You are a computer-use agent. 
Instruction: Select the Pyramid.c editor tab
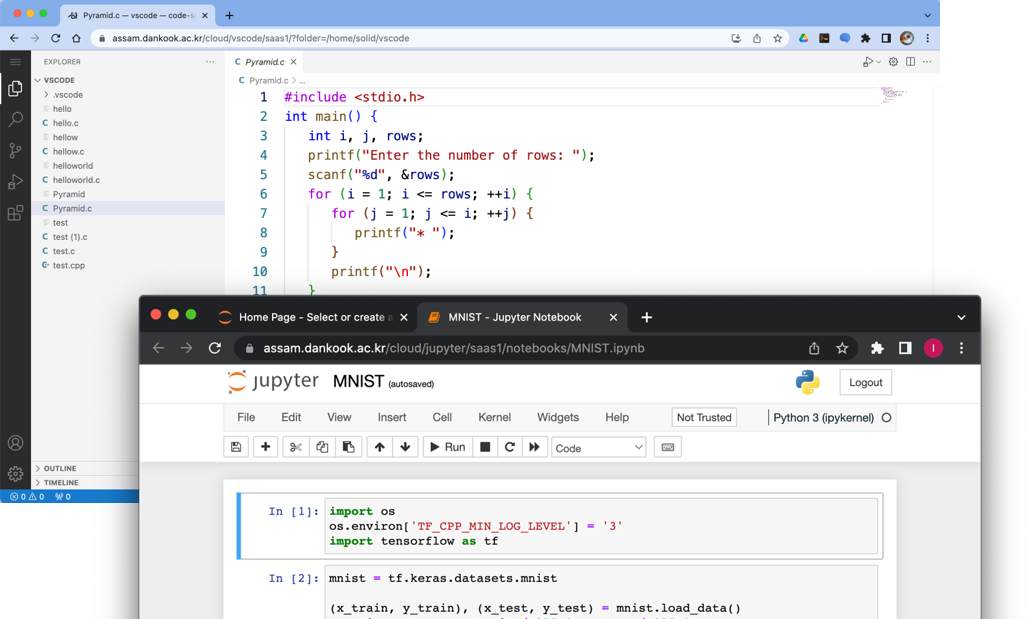point(265,62)
